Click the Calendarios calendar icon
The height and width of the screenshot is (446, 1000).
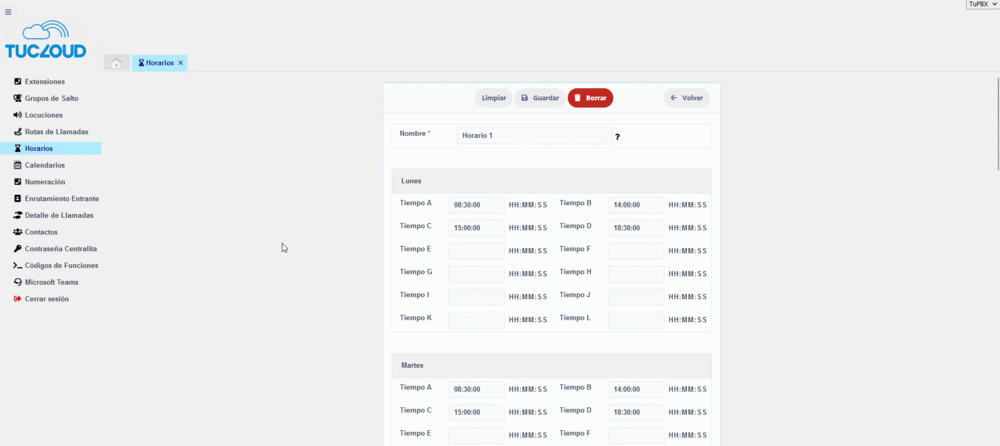(17, 165)
